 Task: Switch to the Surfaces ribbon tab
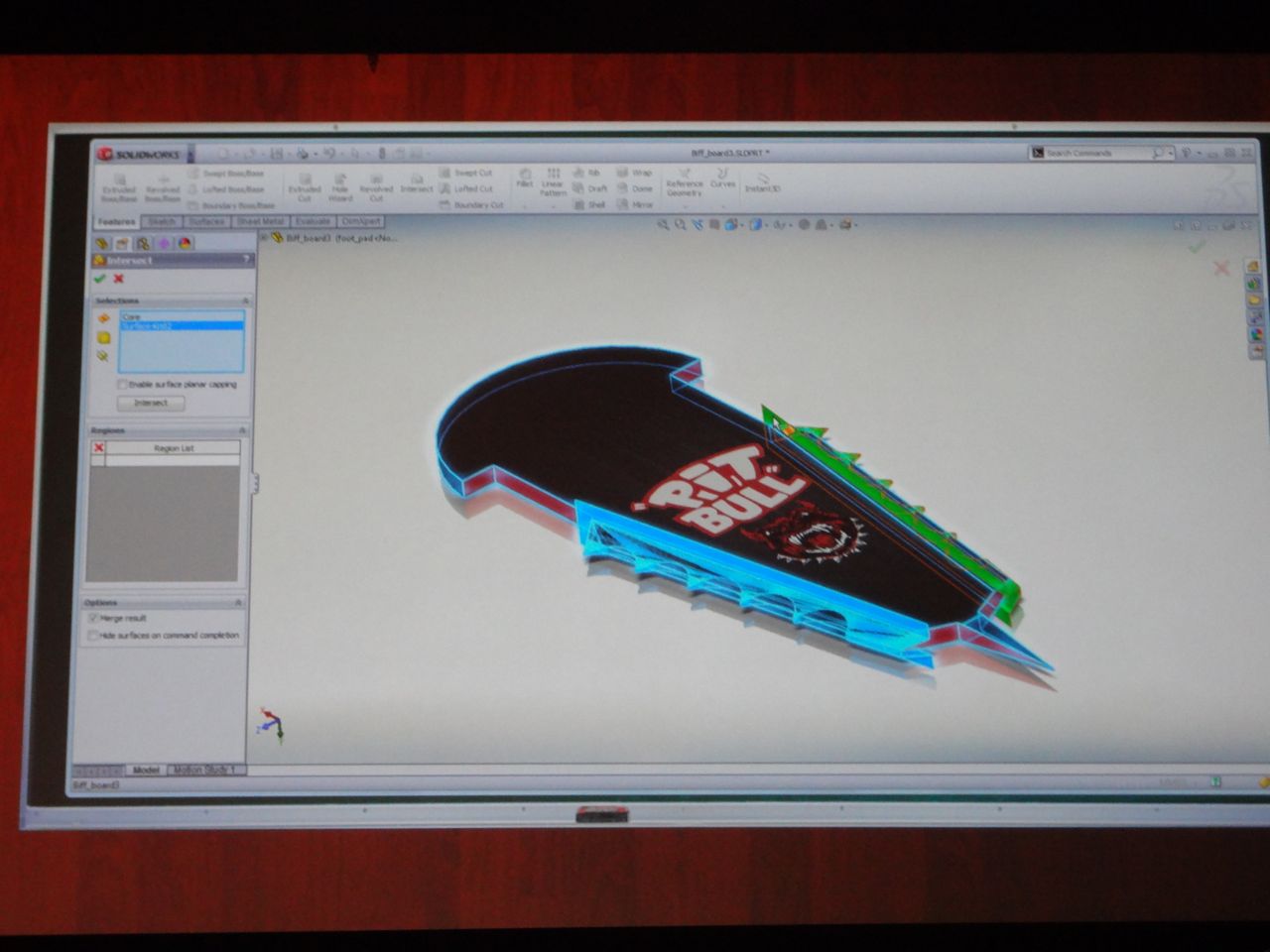206,222
